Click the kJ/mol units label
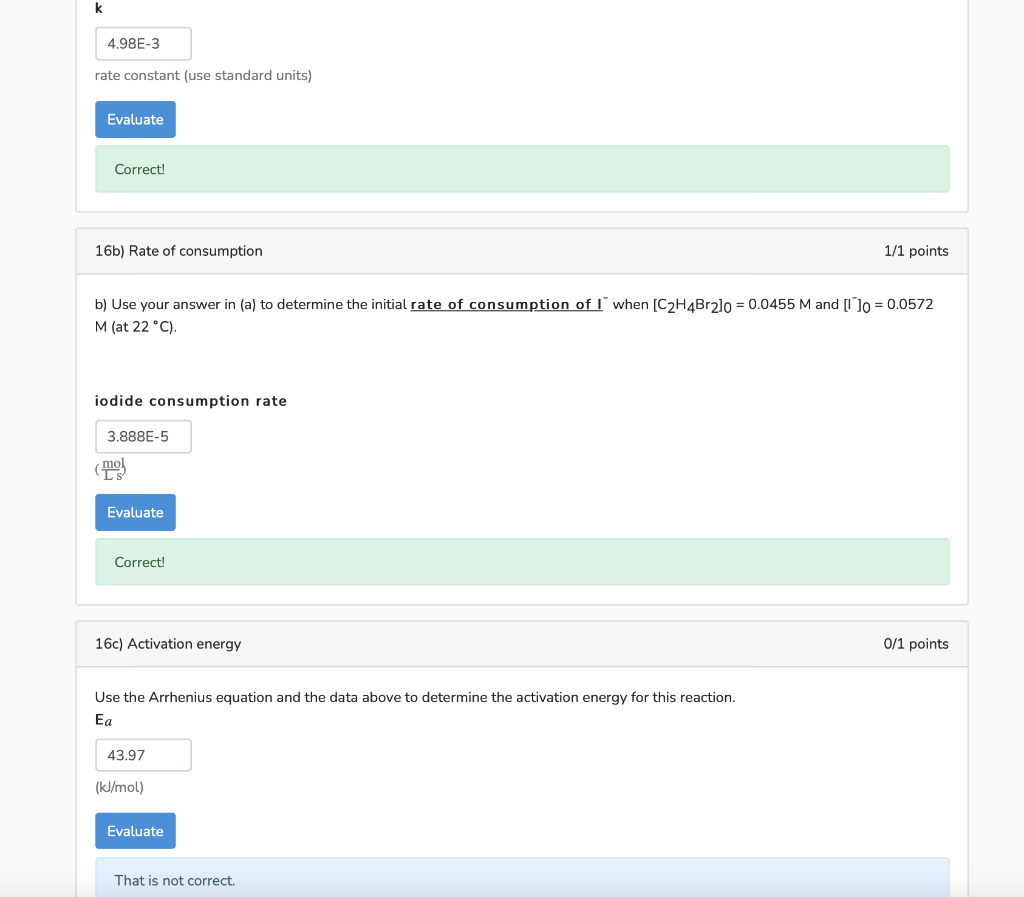The width and height of the screenshot is (1024, 897). click(x=120, y=787)
